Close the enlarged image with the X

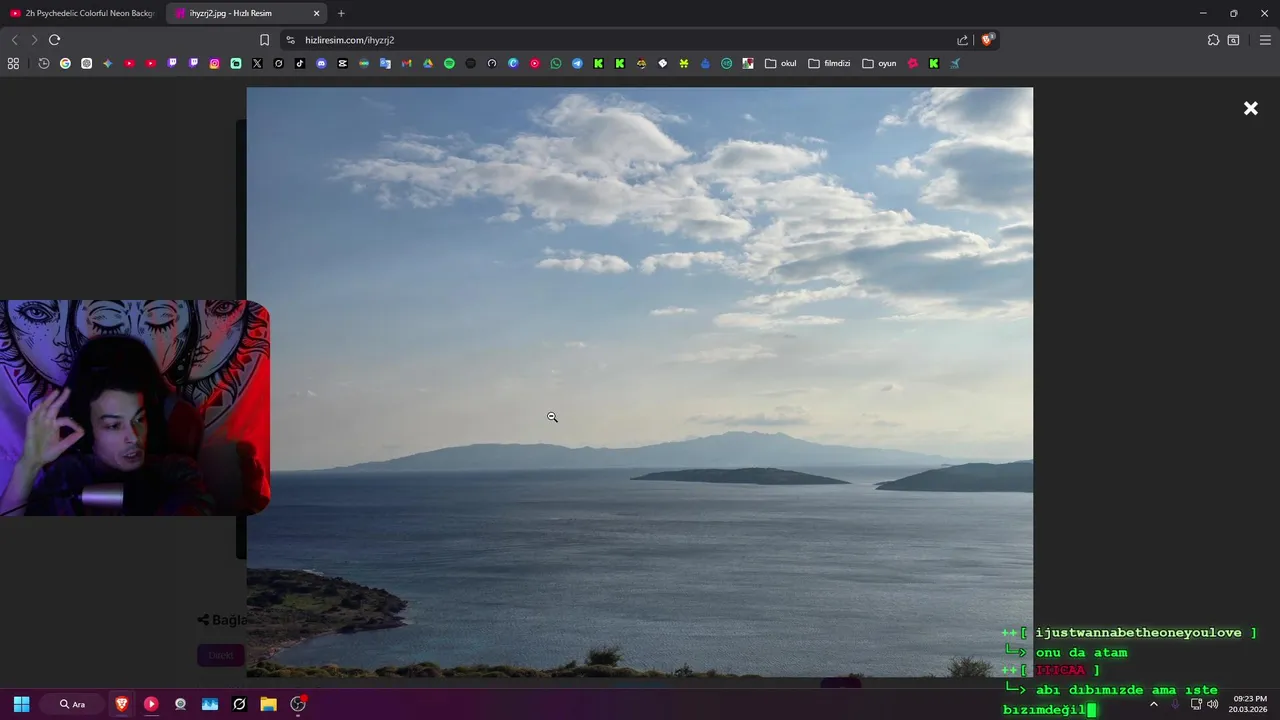1250,108
